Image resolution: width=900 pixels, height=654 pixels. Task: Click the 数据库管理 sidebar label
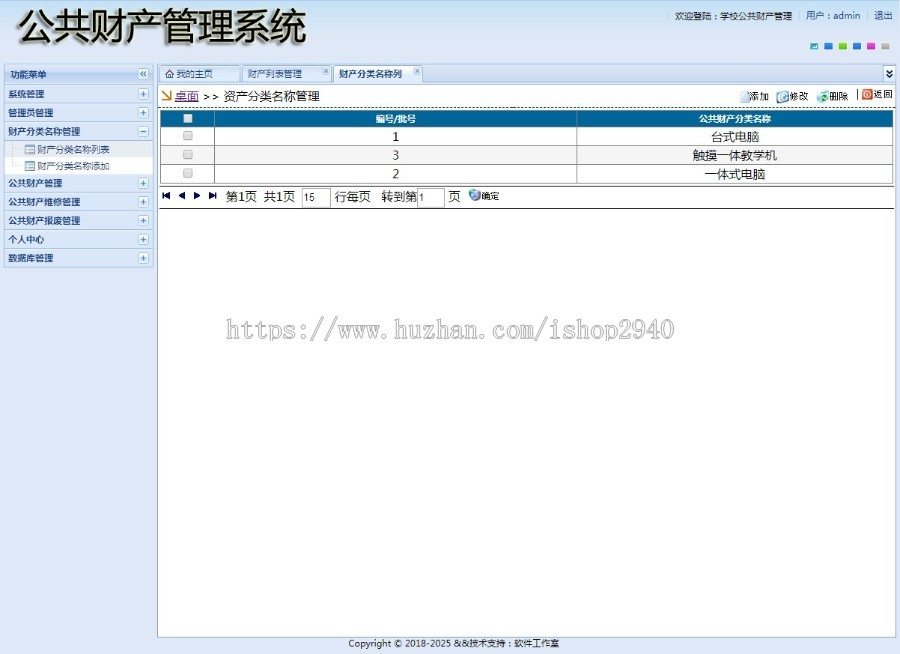tap(30, 258)
